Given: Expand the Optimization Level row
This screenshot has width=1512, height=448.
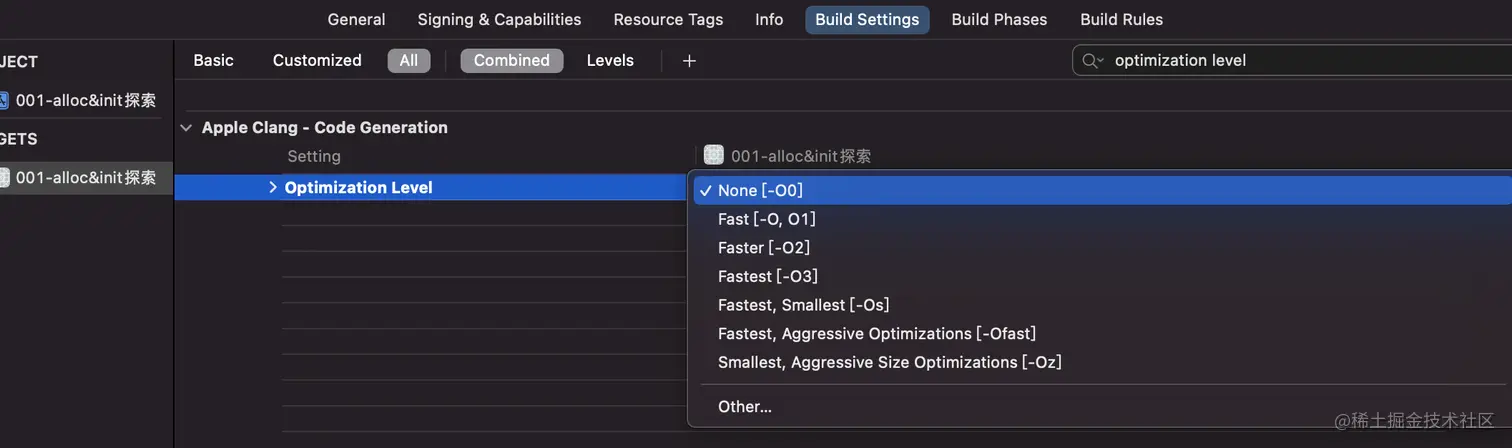Looking at the screenshot, I should click(x=273, y=187).
